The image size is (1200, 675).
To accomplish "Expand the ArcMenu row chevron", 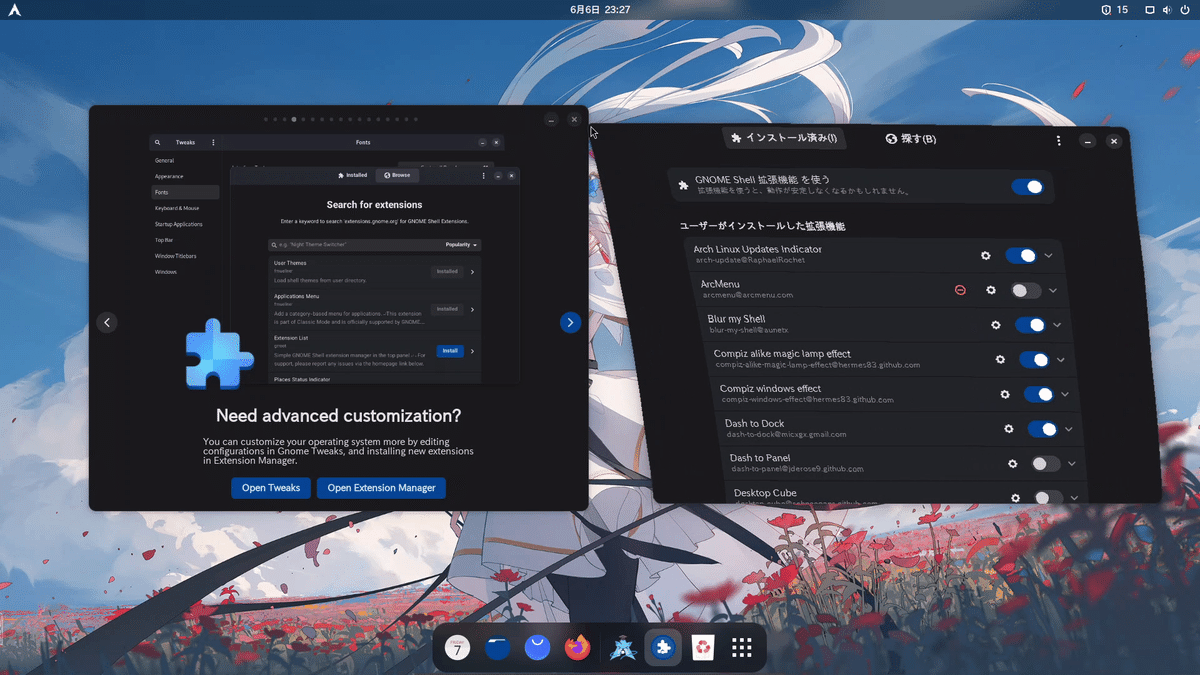I will [1053, 290].
